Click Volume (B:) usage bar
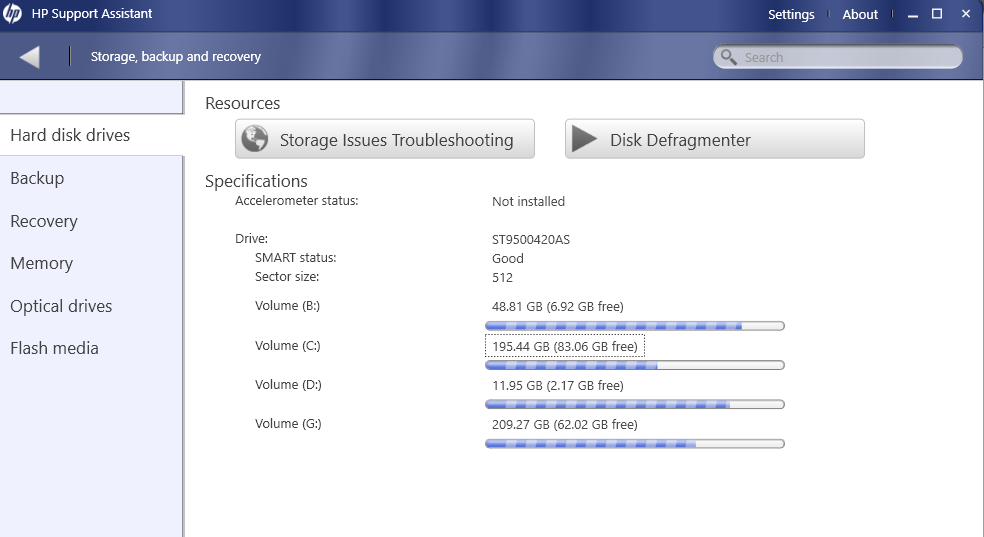Screen dimensions: 984x537 pyautogui.click(x=634, y=326)
